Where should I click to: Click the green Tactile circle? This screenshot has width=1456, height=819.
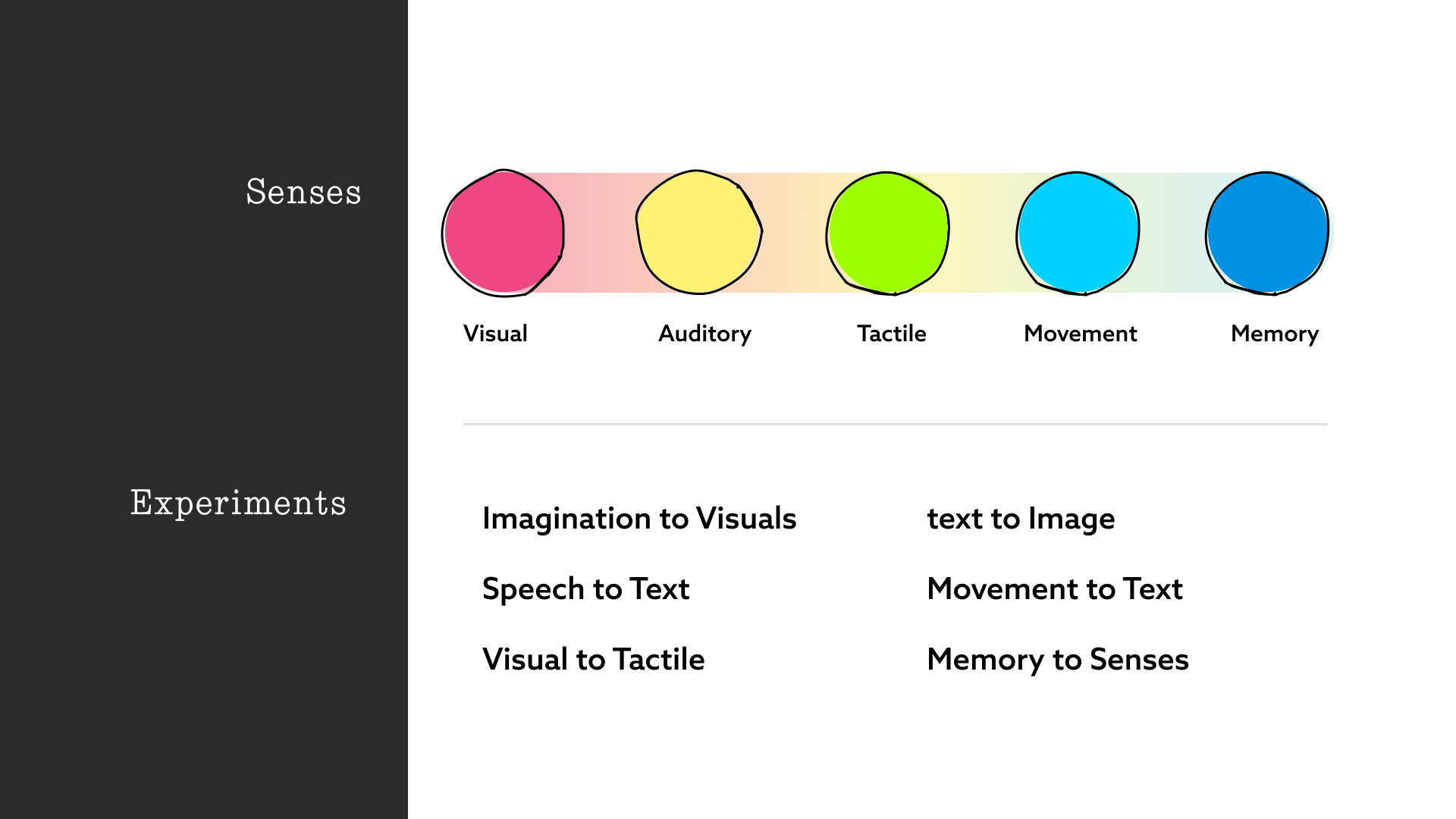(887, 233)
